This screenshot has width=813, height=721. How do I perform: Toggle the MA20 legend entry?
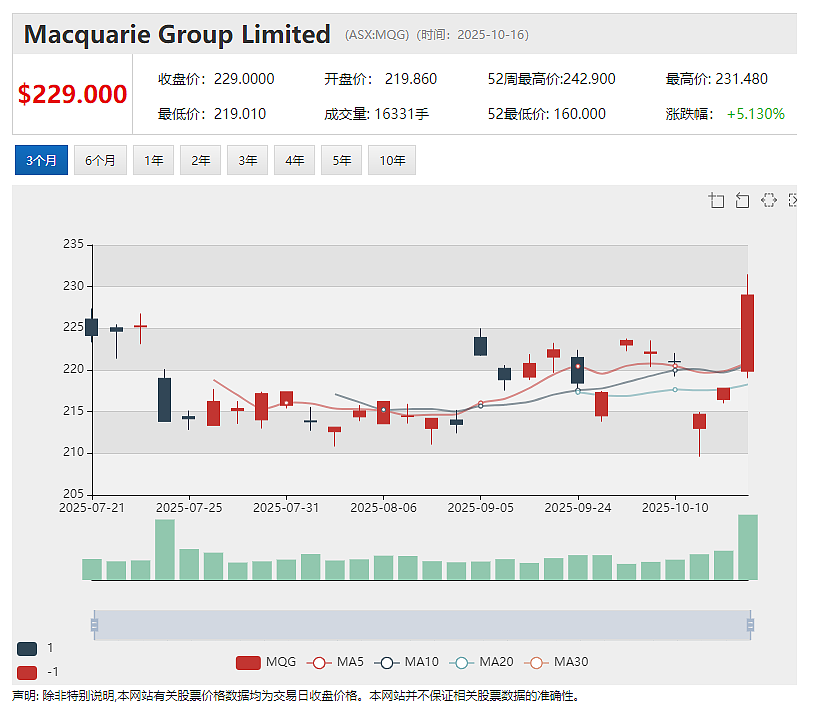pyautogui.click(x=481, y=662)
